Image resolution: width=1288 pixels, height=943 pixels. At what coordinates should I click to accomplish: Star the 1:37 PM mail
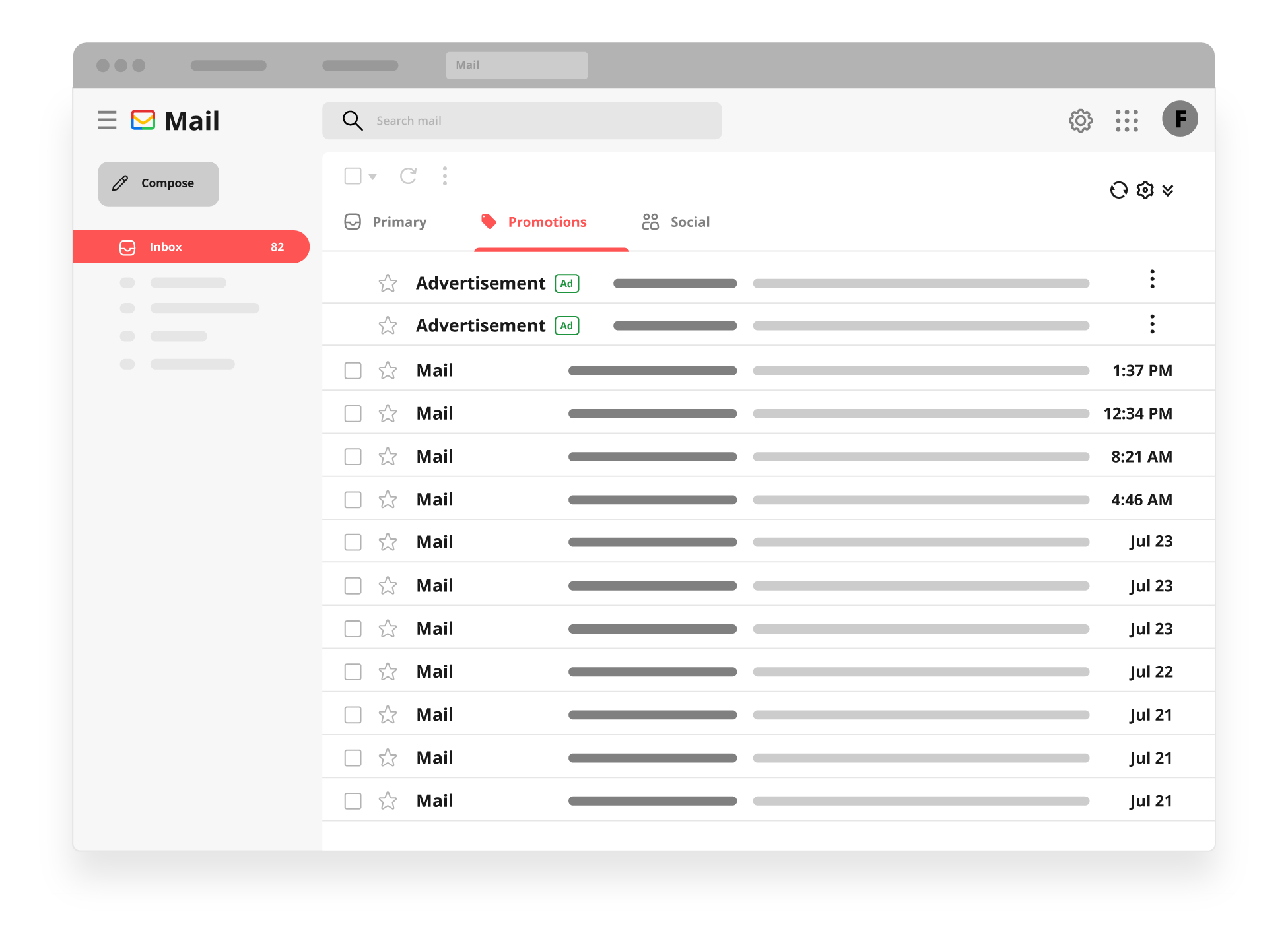click(388, 371)
